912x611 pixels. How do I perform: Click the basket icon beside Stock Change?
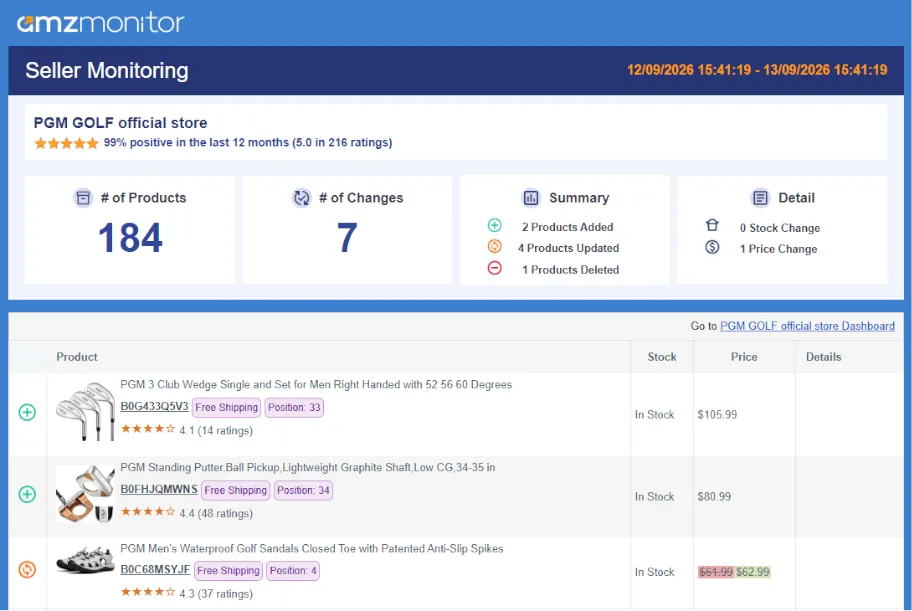712,225
